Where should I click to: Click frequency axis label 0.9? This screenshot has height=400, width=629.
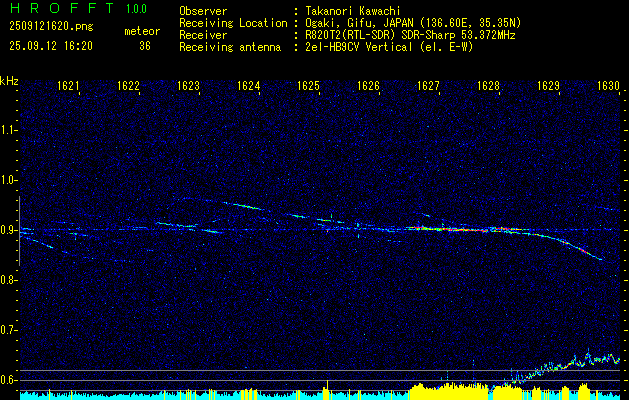click(9, 230)
